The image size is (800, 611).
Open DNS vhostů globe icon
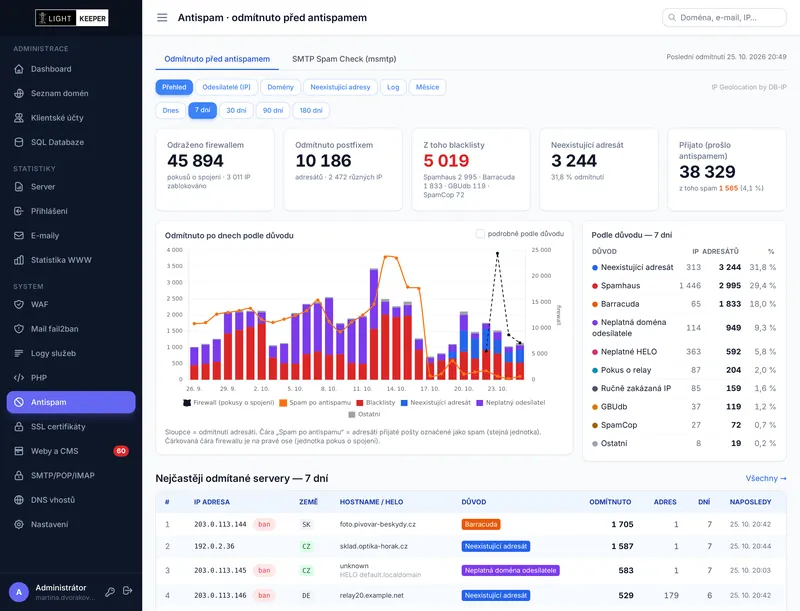(x=19, y=500)
